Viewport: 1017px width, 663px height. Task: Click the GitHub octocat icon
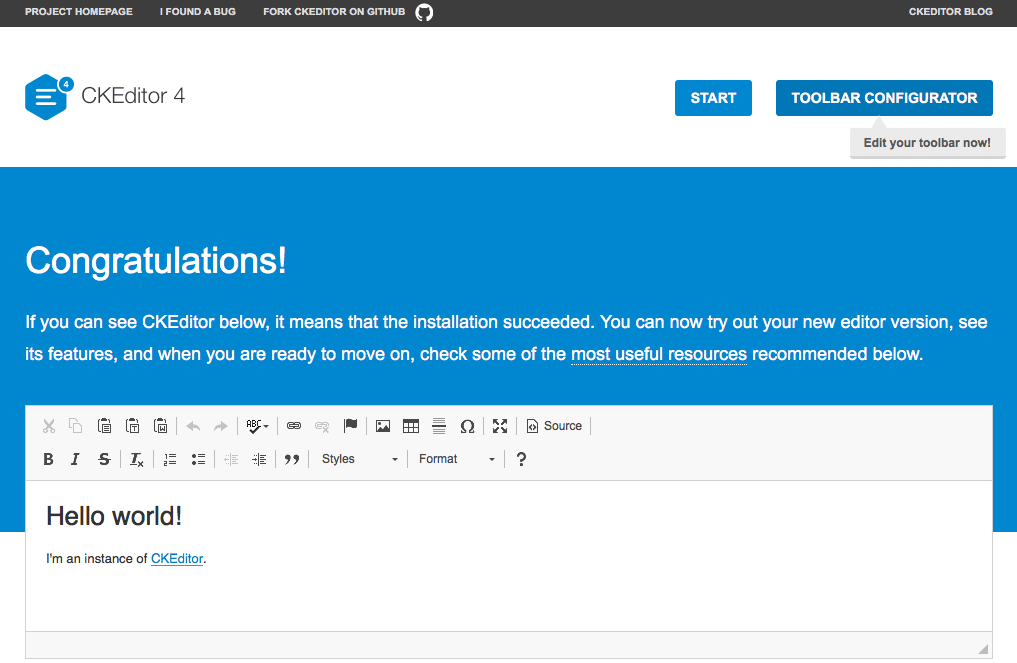click(424, 12)
